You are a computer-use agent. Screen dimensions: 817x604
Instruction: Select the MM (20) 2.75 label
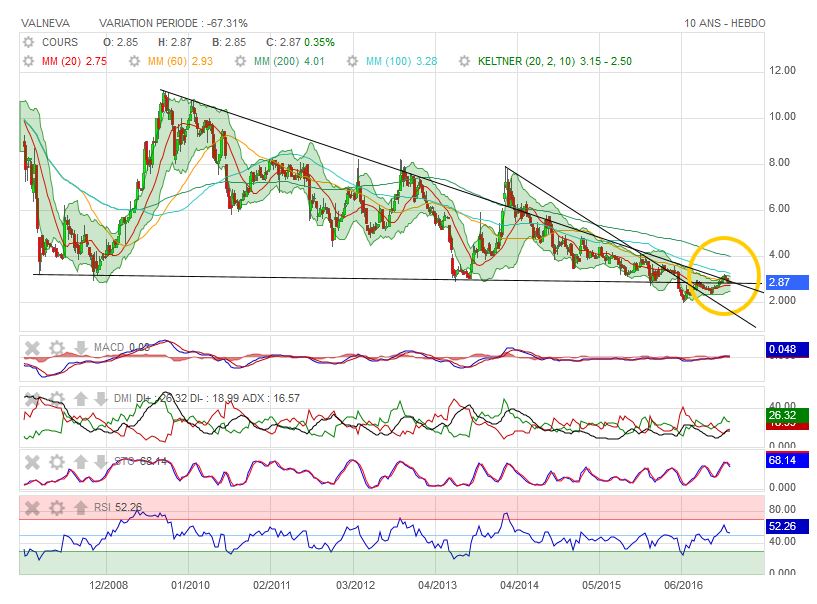[74, 61]
